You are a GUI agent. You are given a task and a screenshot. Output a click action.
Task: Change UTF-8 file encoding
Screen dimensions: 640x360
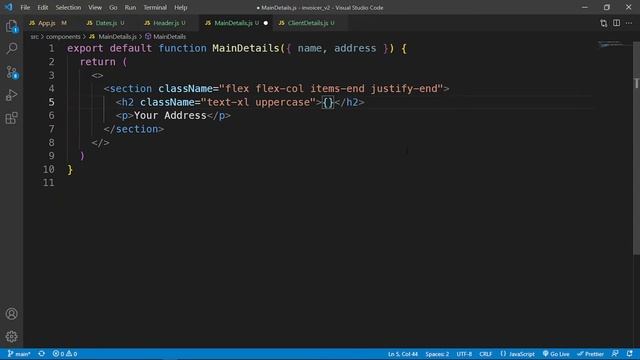(x=464, y=354)
